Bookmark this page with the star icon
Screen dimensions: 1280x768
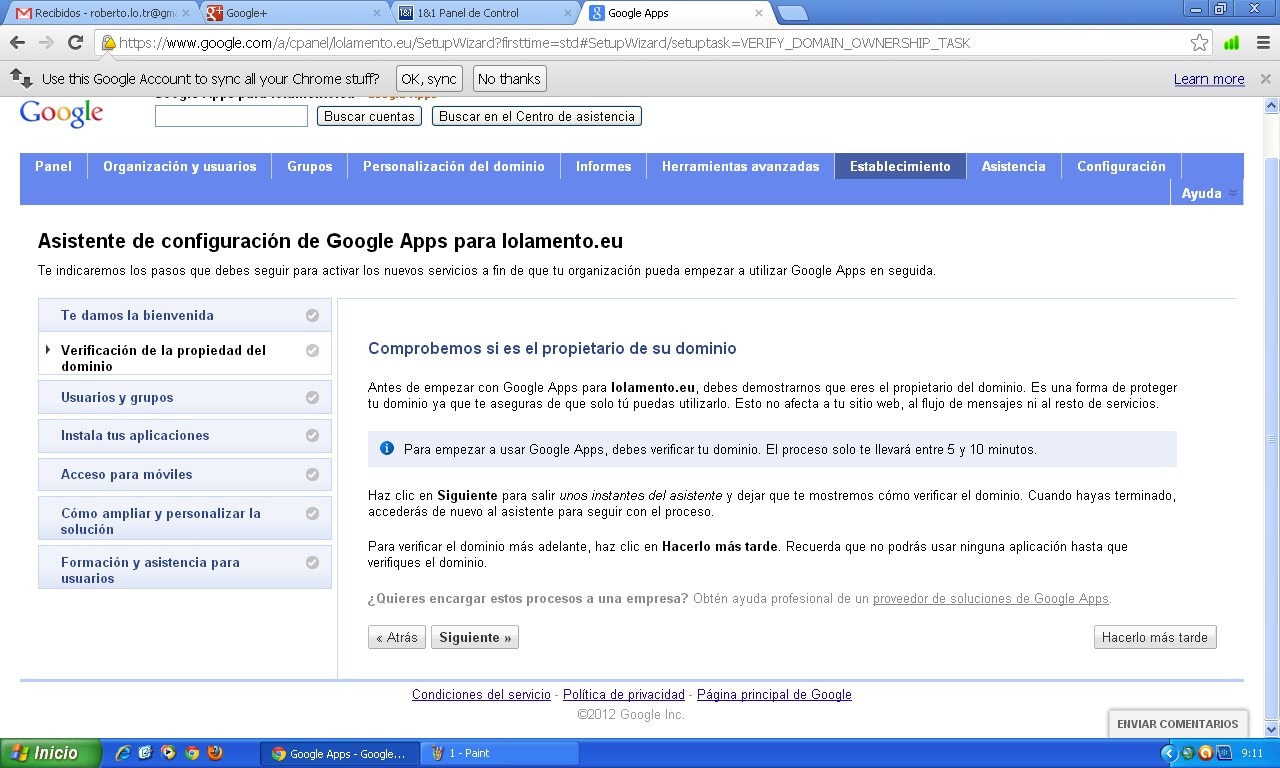coord(1199,43)
